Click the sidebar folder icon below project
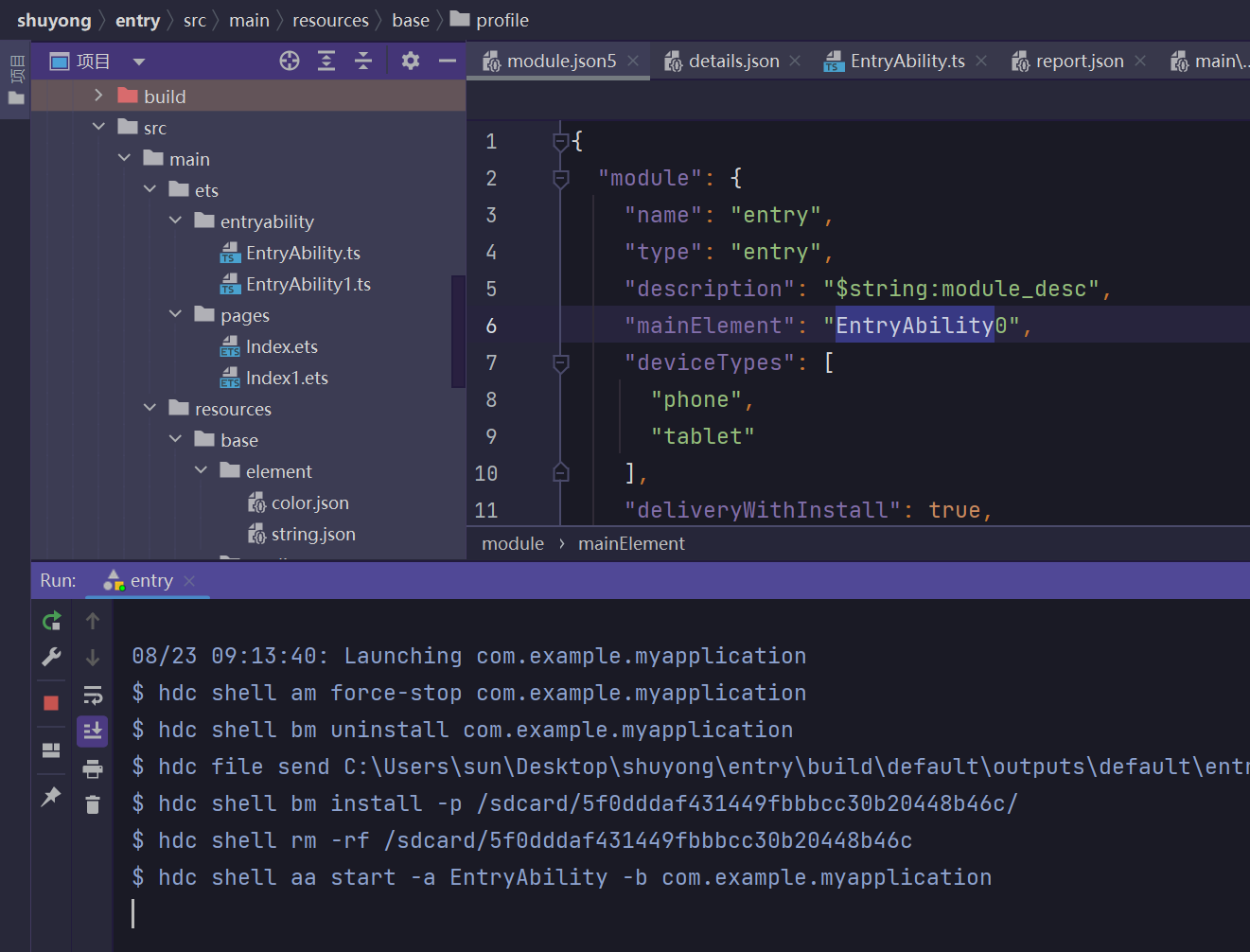Viewport: 1250px width, 952px height. tap(16, 97)
